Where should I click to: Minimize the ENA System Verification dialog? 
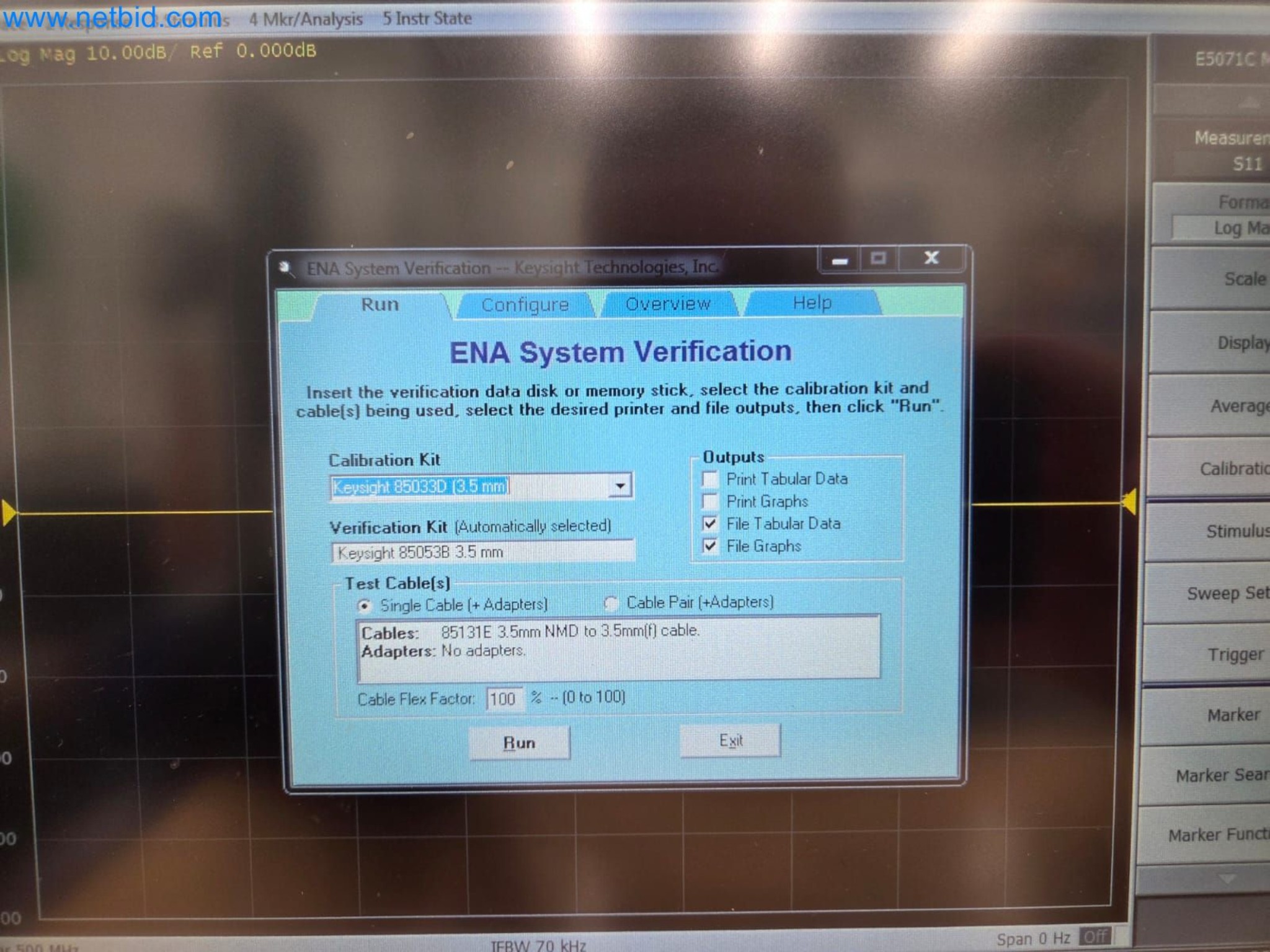(x=840, y=260)
